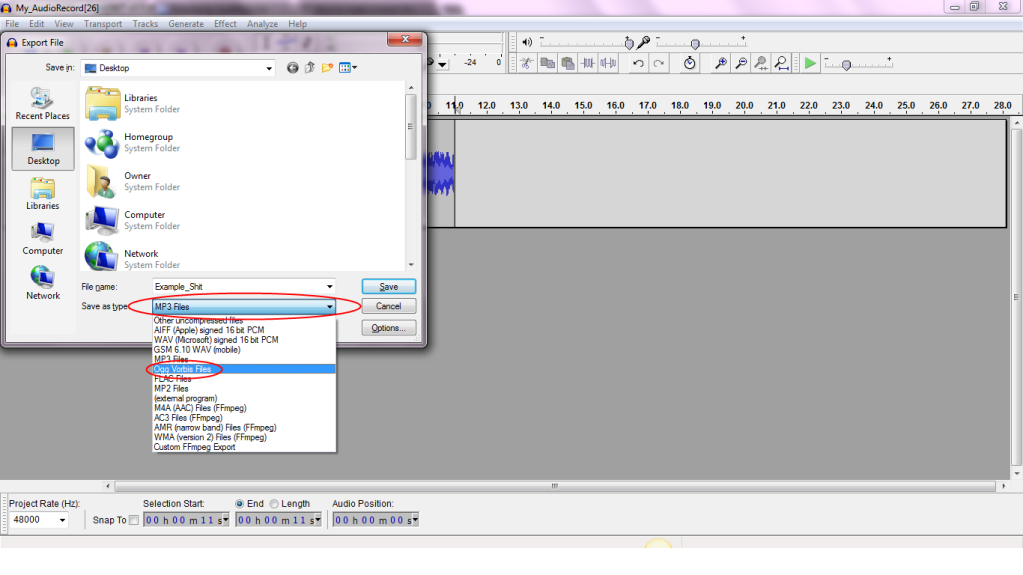Choose WAV (Microsoft) signed 16 bit PCM
This screenshot has width=1023, height=575.
pos(244,340)
